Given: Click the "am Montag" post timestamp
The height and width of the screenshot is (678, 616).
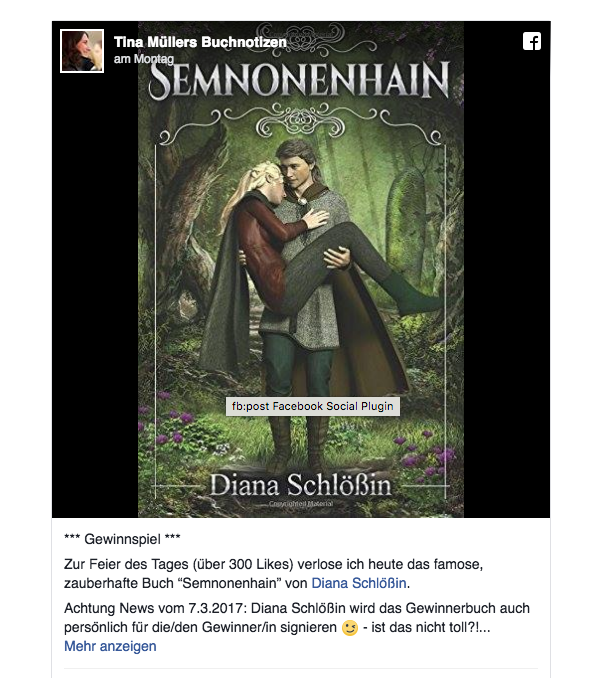Looking at the screenshot, I should pos(144,59).
